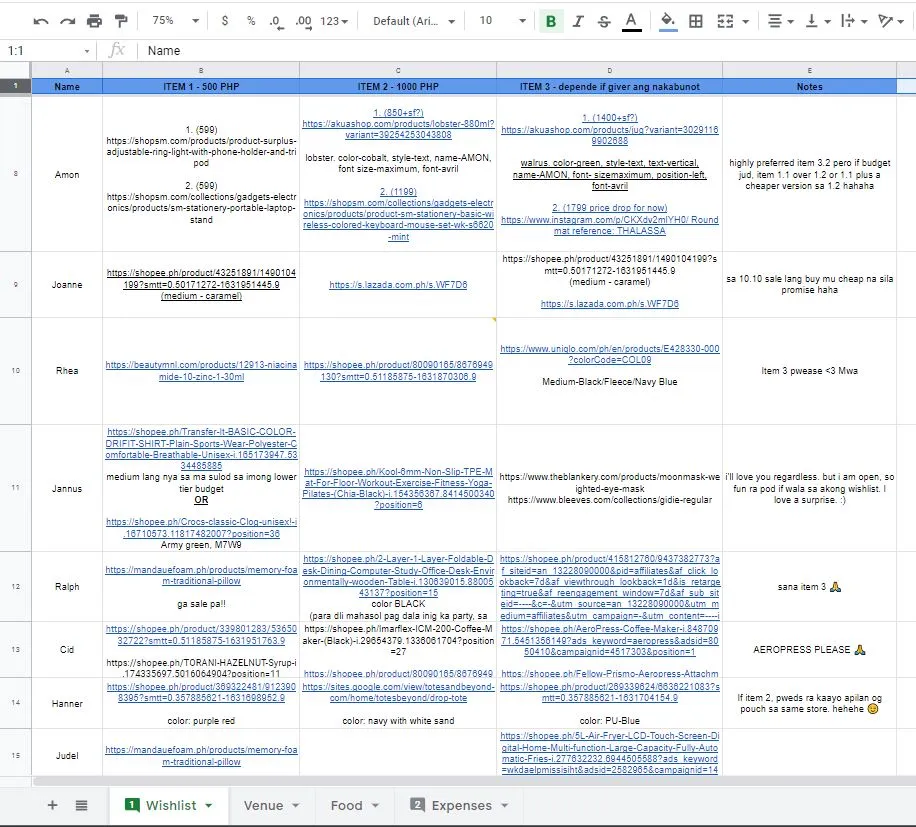
Task: Toggle Strikethrough formatting
Action: tap(604, 22)
